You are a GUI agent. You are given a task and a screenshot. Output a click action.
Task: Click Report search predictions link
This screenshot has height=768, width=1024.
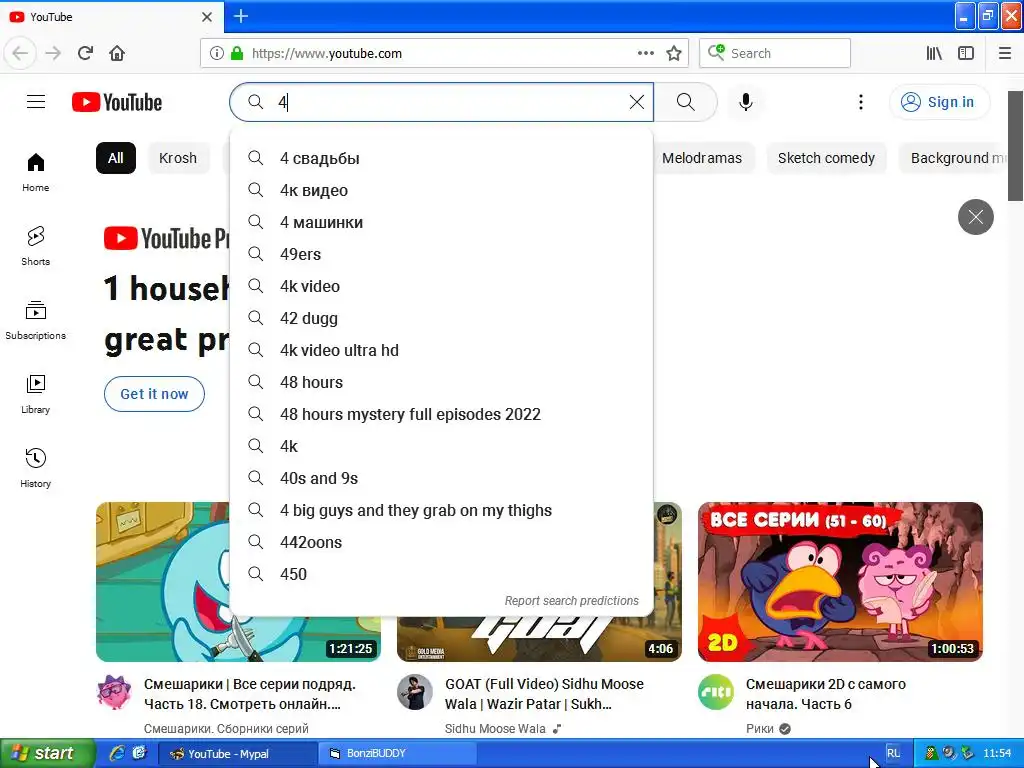pyautogui.click(x=571, y=601)
